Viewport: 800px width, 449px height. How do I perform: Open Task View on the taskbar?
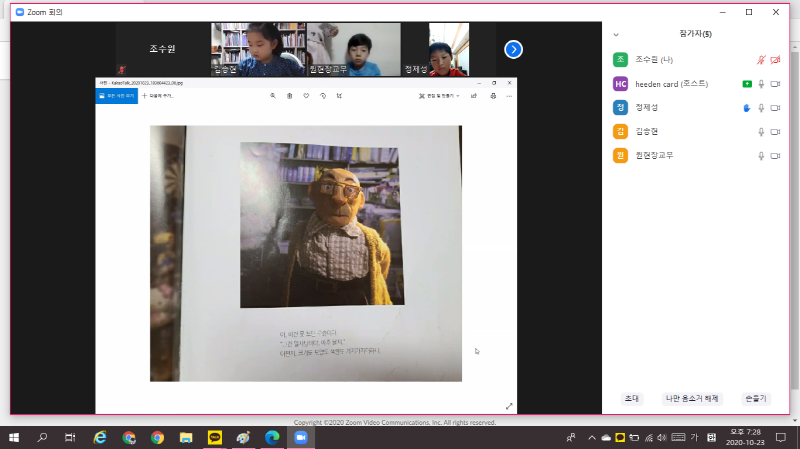70,438
